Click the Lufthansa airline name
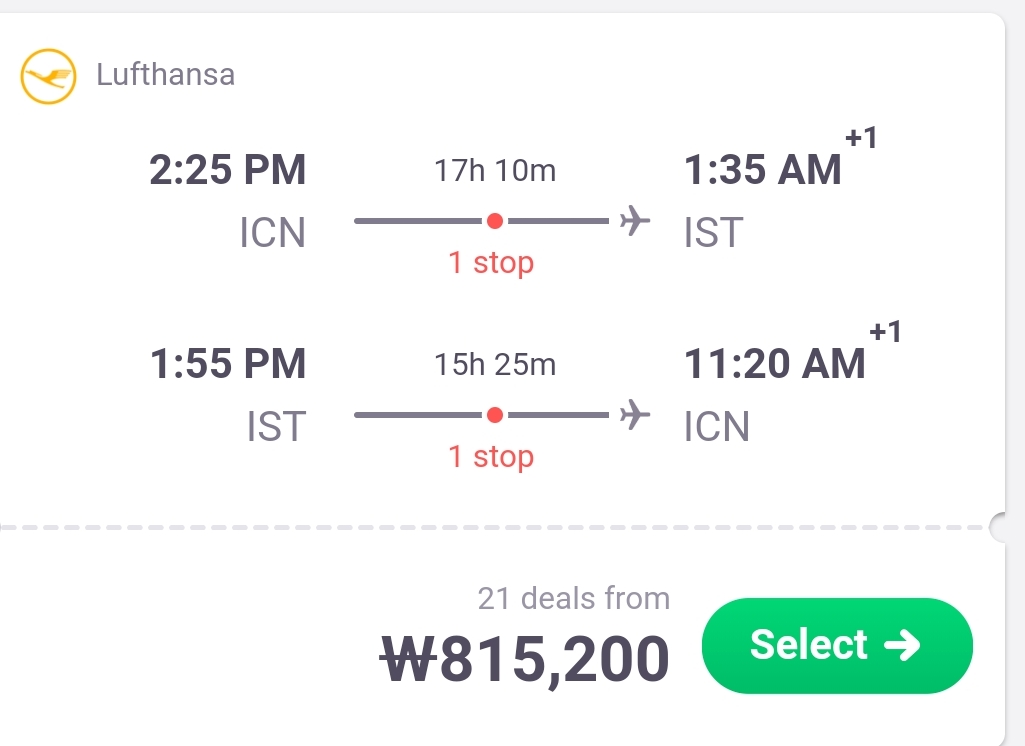The height and width of the screenshot is (746, 1025). pos(165,75)
